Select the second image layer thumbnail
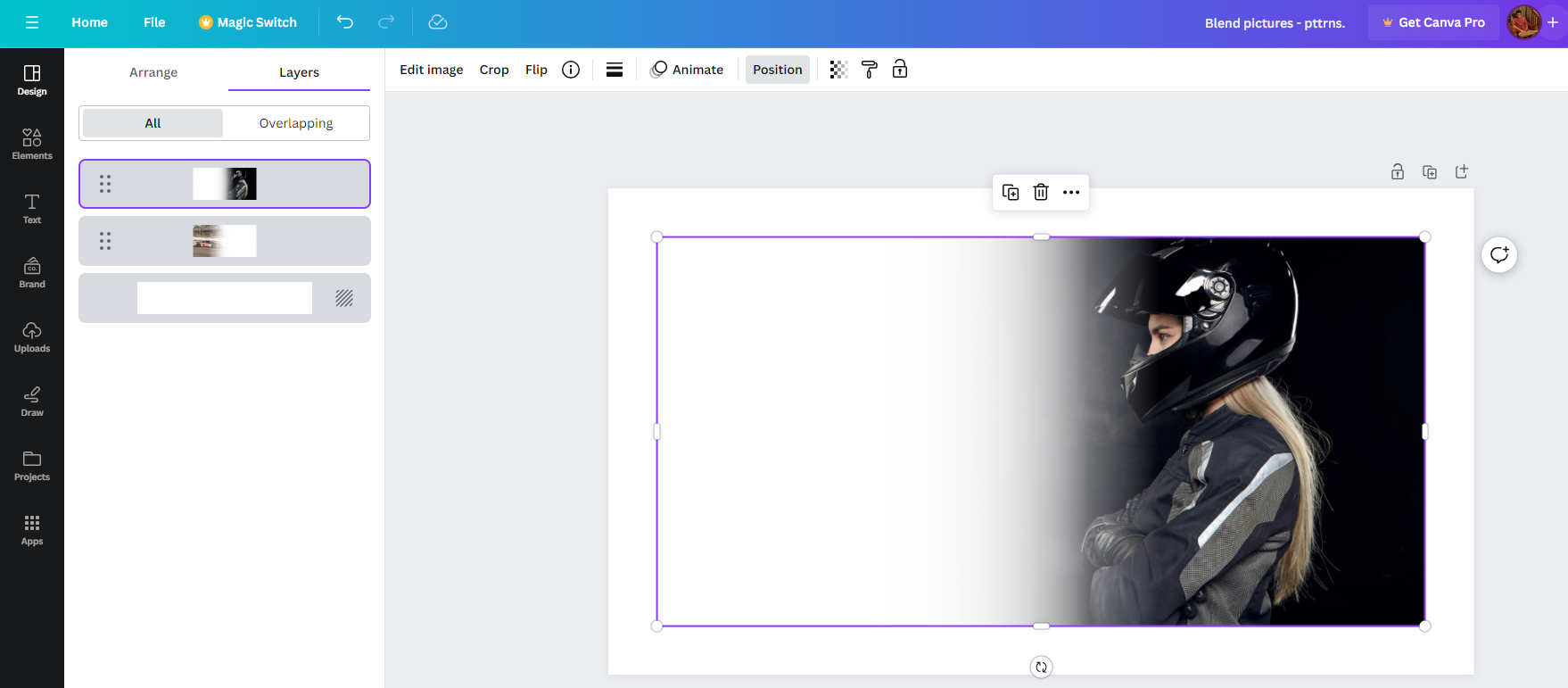 [225, 241]
